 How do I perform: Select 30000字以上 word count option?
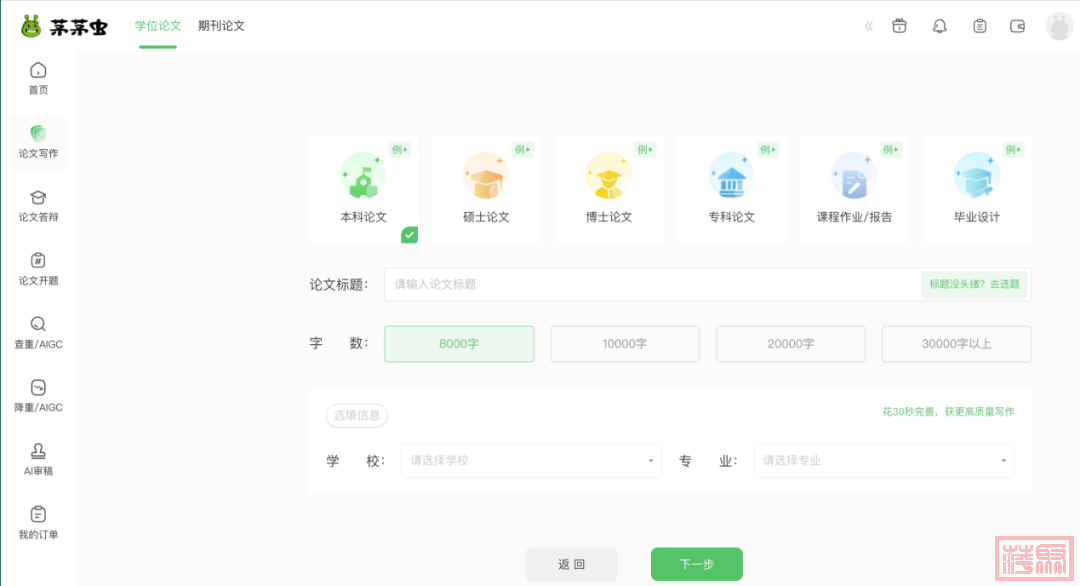[956, 344]
